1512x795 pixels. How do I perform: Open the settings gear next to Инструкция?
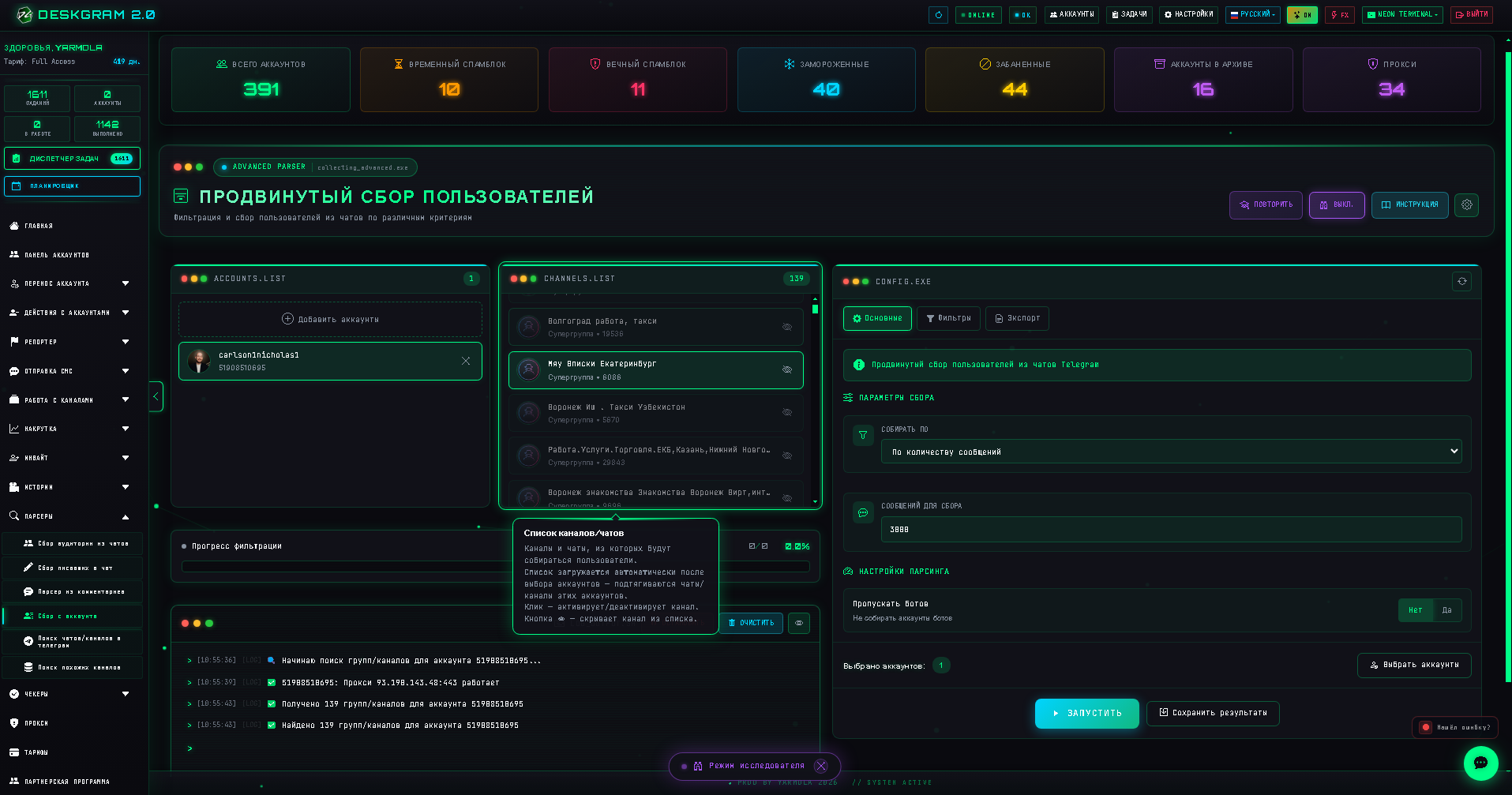click(1466, 204)
